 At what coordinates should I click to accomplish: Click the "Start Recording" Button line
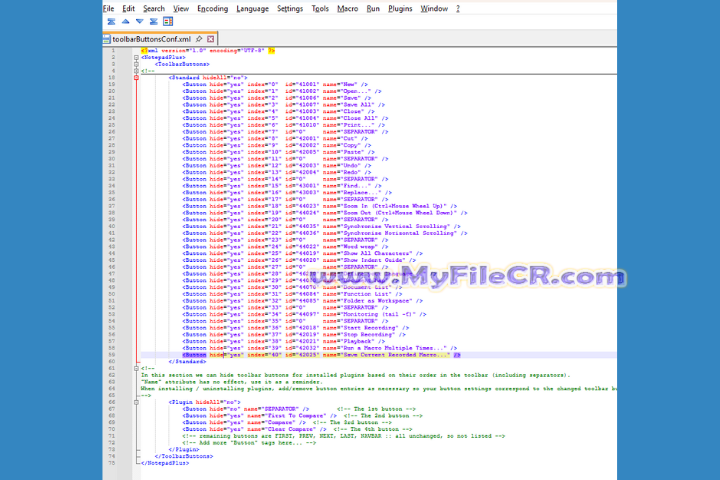[x=296, y=328]
